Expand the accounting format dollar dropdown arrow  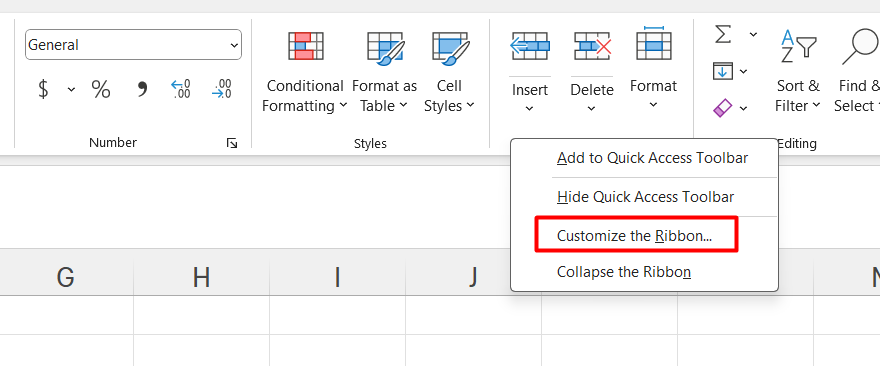click(71, 89)
